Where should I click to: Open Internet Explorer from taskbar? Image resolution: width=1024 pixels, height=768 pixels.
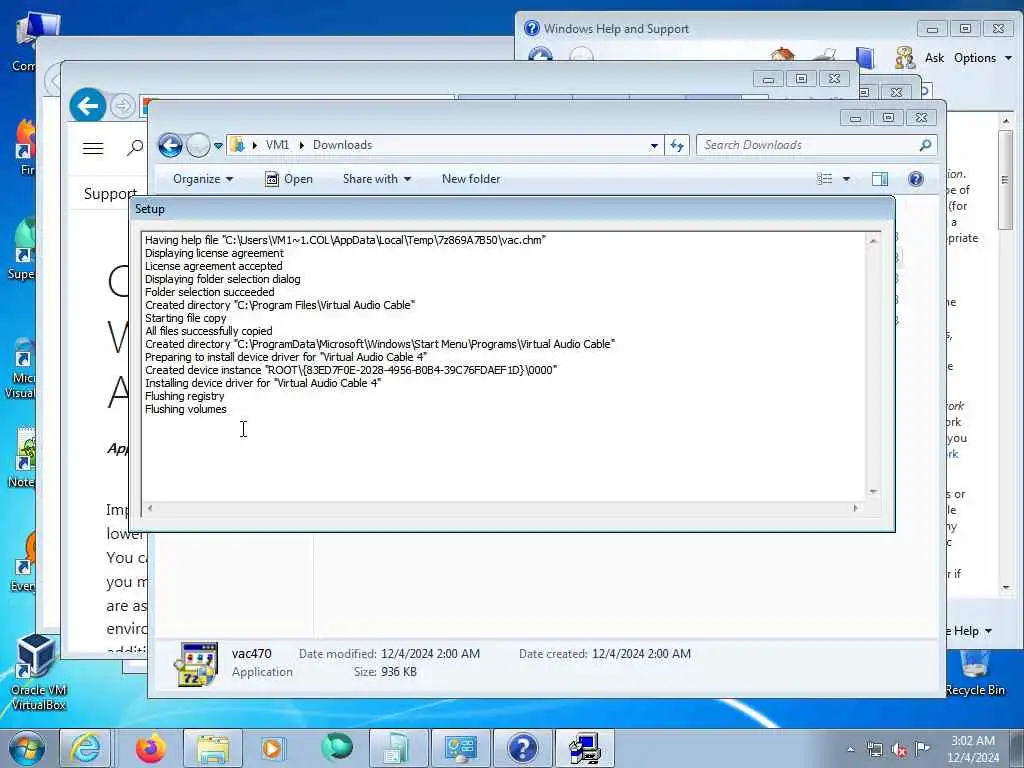pos(86,748)
